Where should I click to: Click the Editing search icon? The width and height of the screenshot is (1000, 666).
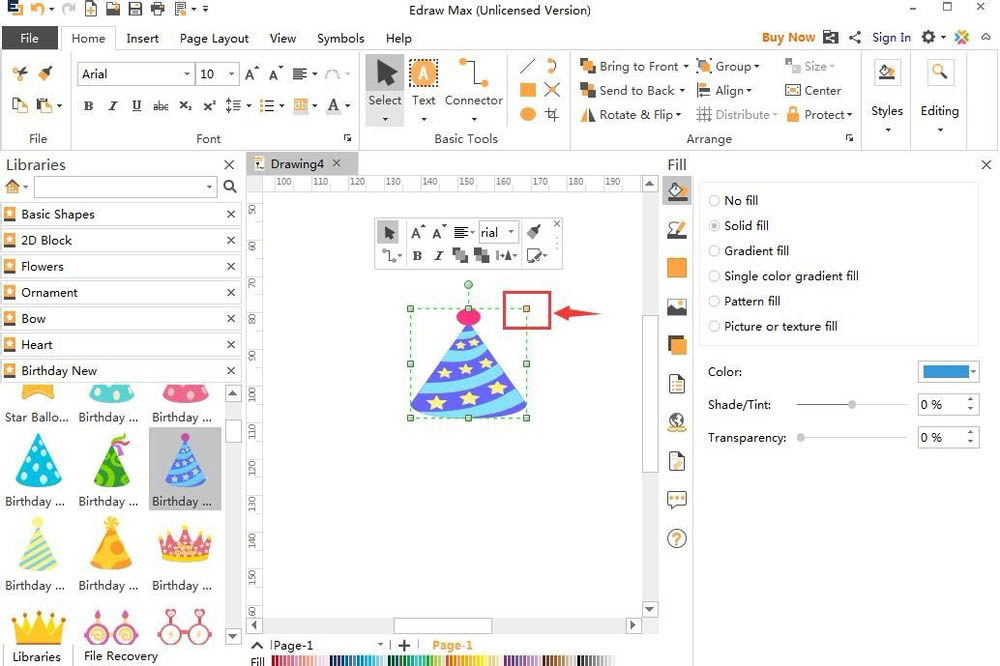(x=939, y=73)
